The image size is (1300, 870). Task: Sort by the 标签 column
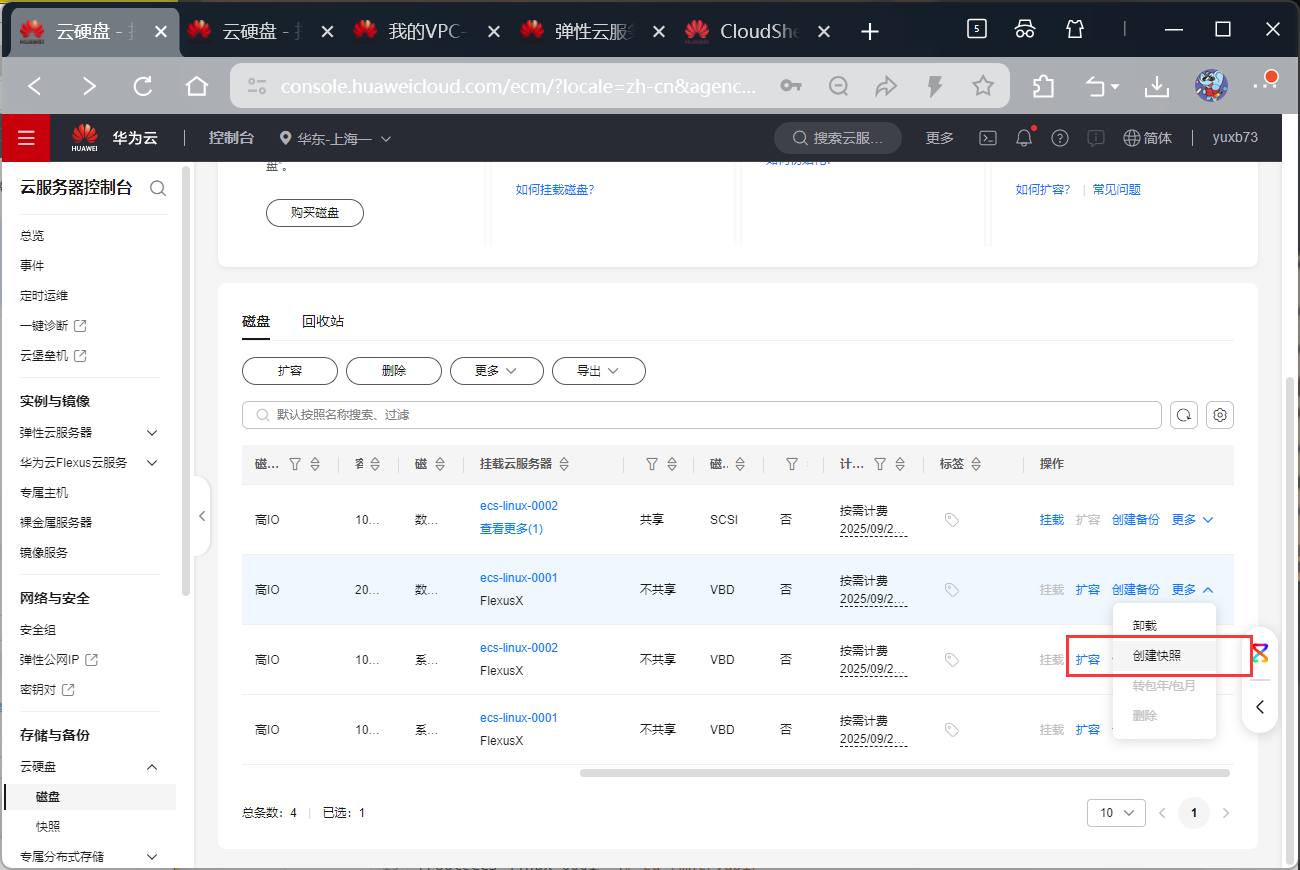[976, 464]
